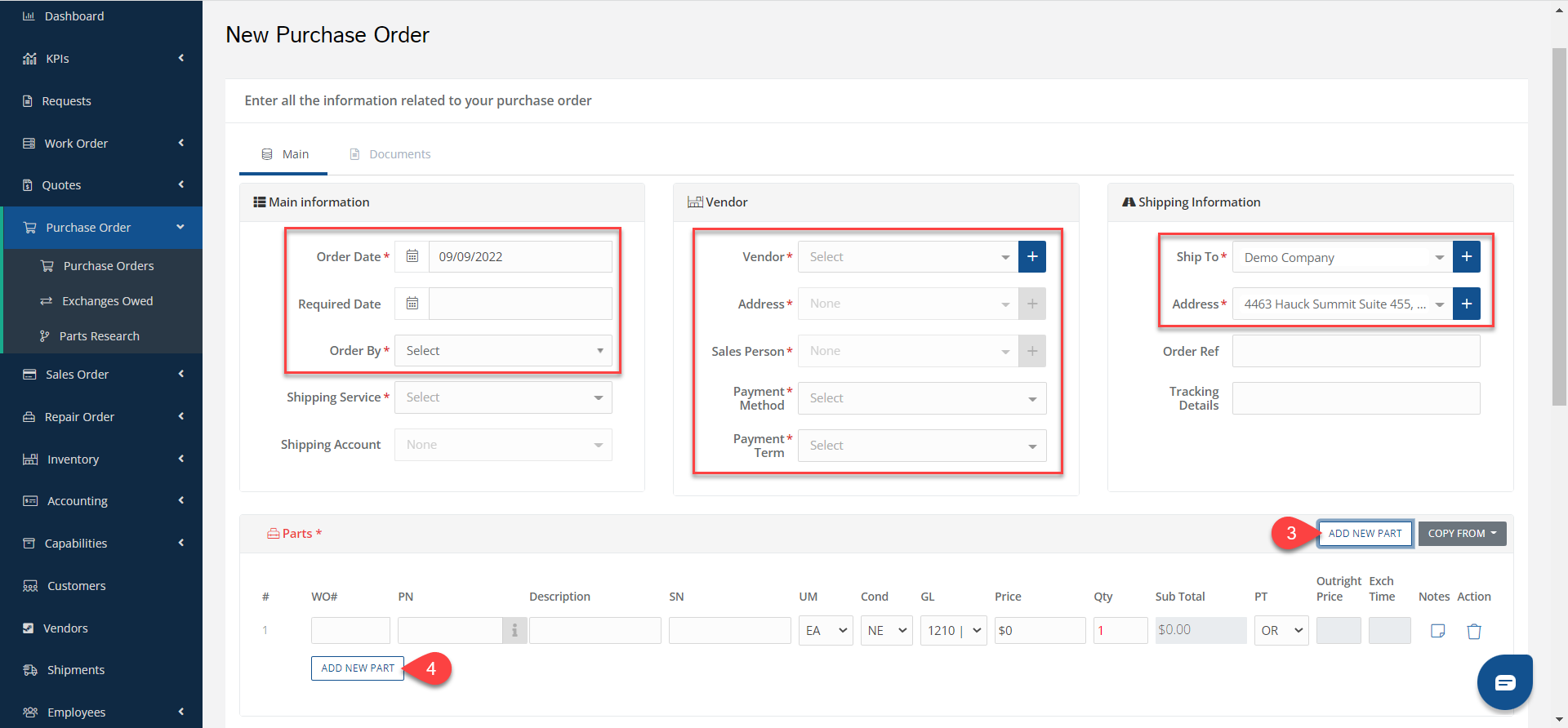Image resolution: width=1568 pixels, height=728 pixels.
Task: Open the live chat bubble widget
Action: (x=1504, y=682)
